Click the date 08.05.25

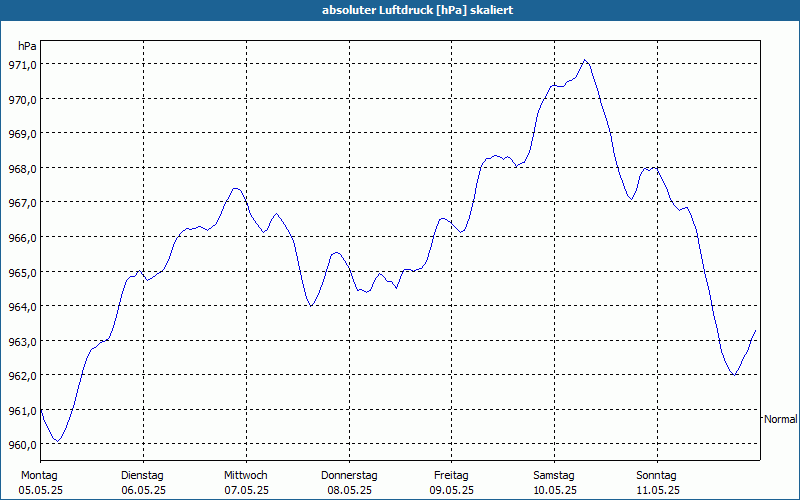click(349, 491)
